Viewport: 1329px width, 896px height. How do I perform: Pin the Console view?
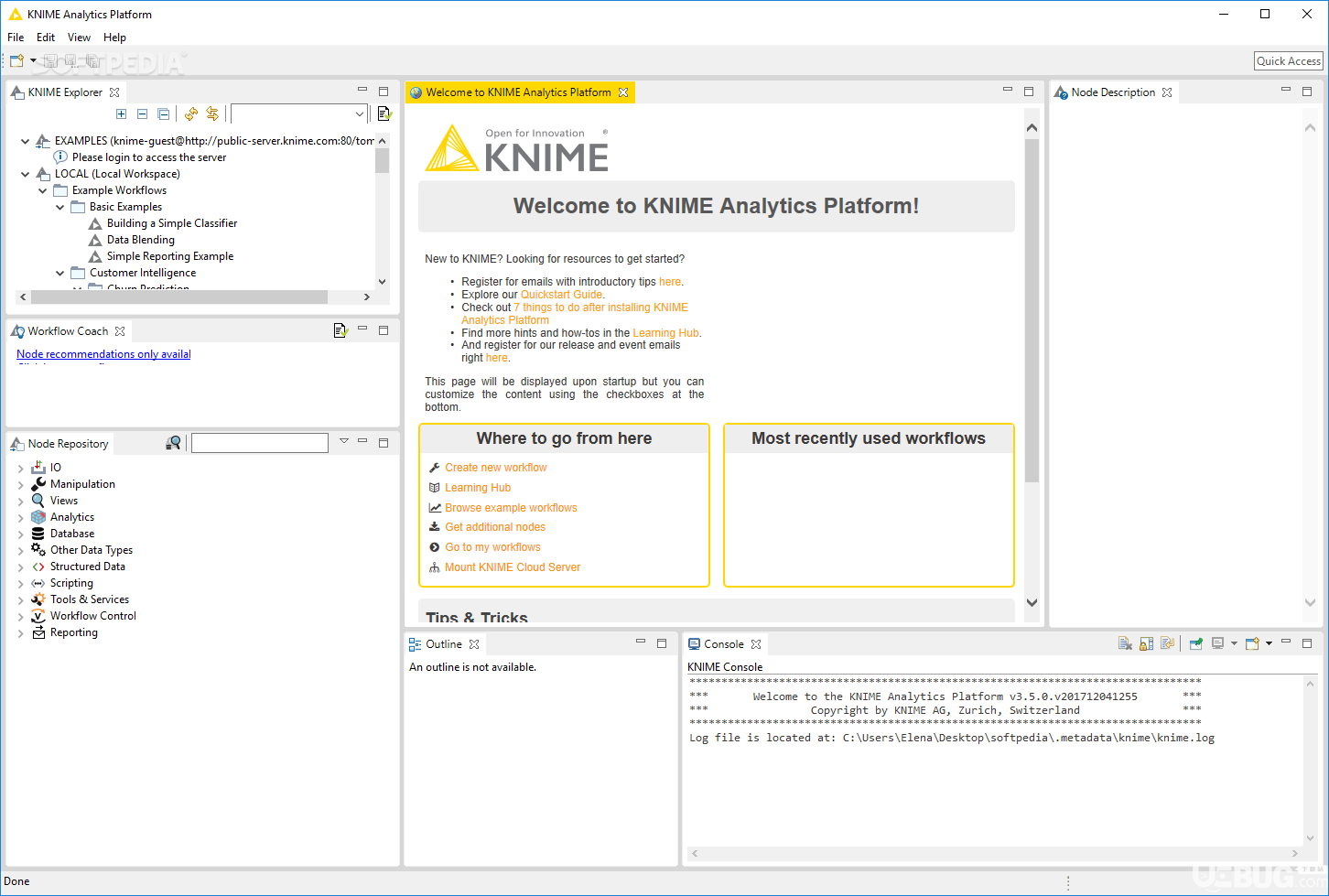pyautogui.click(x=1195, y=643)
